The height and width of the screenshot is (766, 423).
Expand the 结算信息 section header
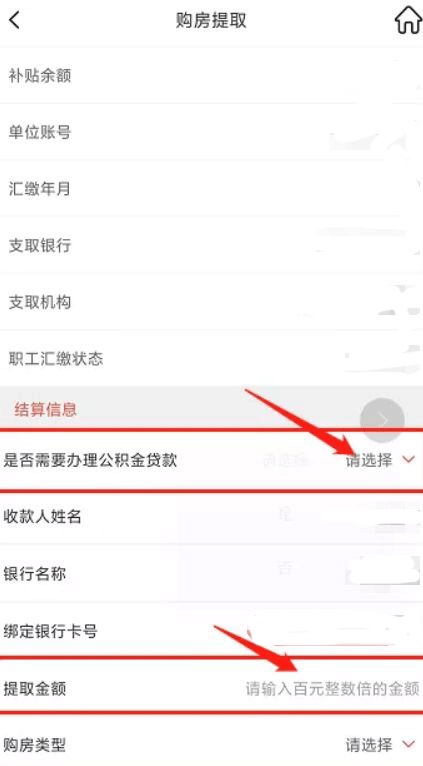tap(212, 408)
